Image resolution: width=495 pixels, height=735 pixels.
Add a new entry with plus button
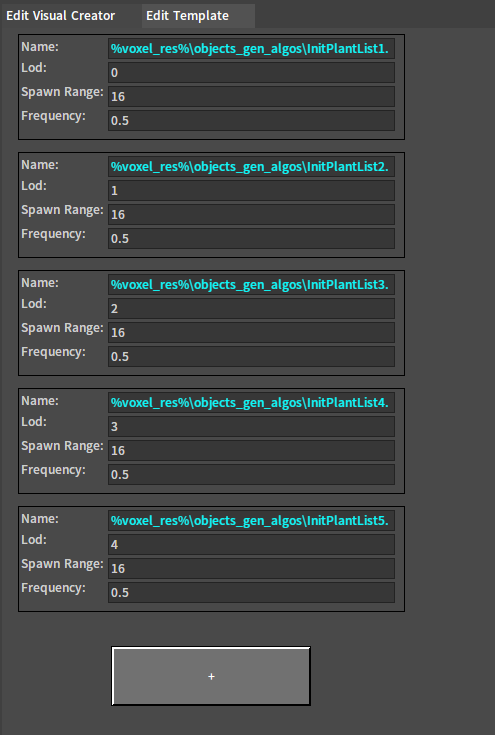pyautogui.click(x=211, y=676)
